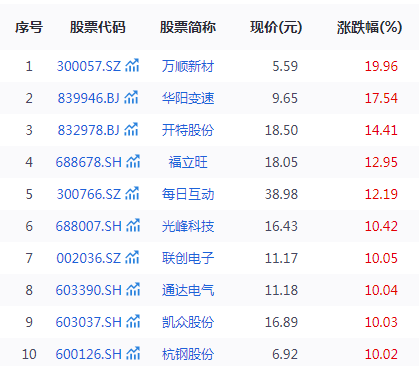Open the 联创电子 stock page

pos(188,258)
